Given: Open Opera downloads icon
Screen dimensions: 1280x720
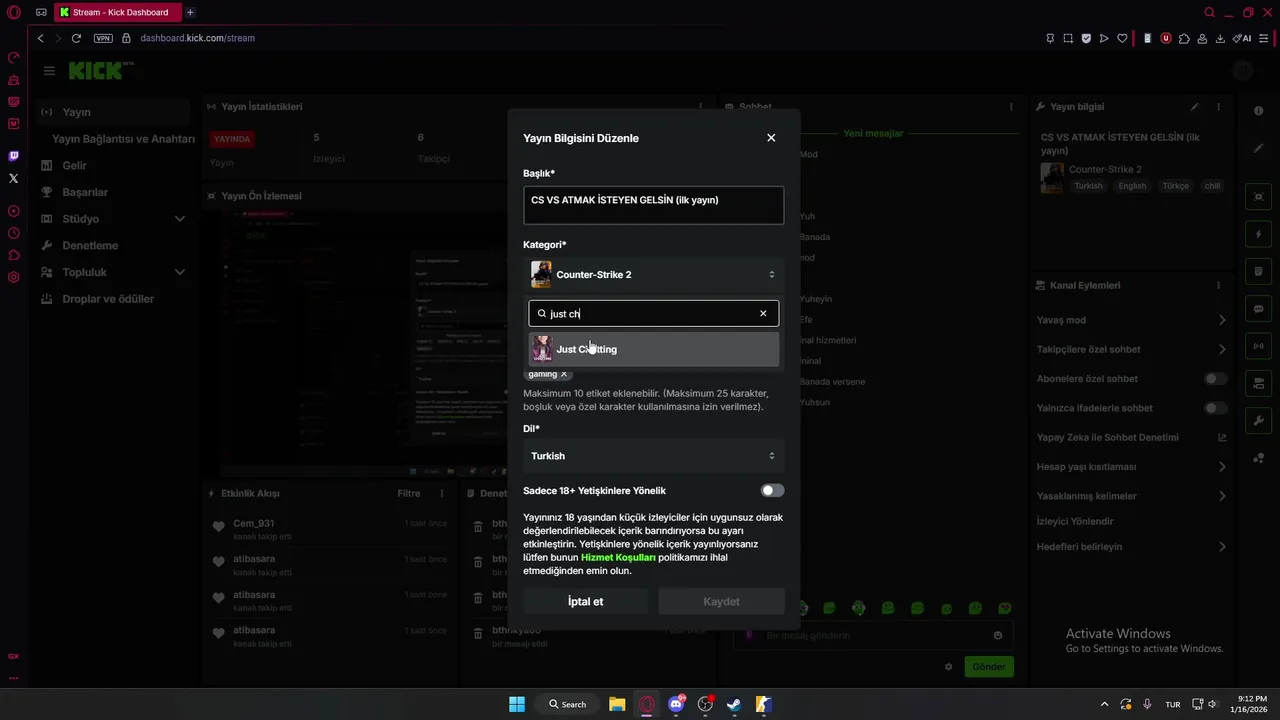Looking at the screenshot, I should (1221, 38).
